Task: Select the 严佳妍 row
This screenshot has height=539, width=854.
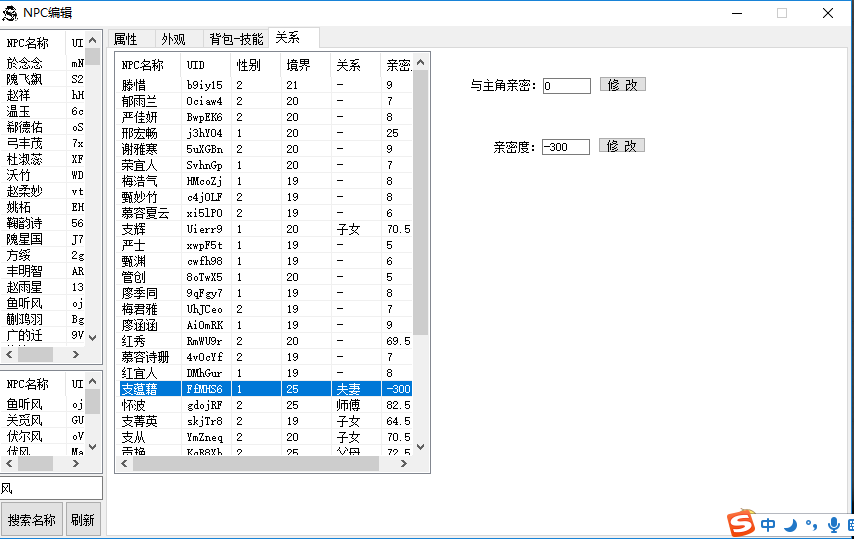Action: 266,117
